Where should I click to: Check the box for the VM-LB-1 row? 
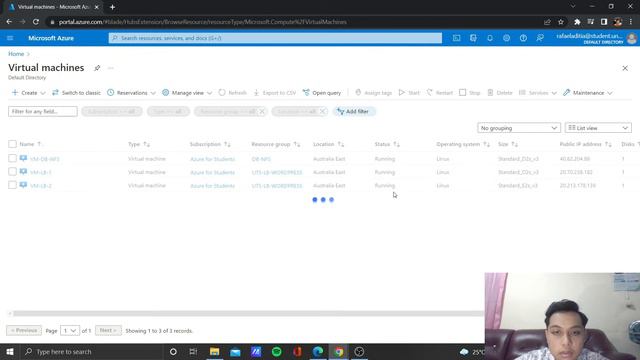12,172
